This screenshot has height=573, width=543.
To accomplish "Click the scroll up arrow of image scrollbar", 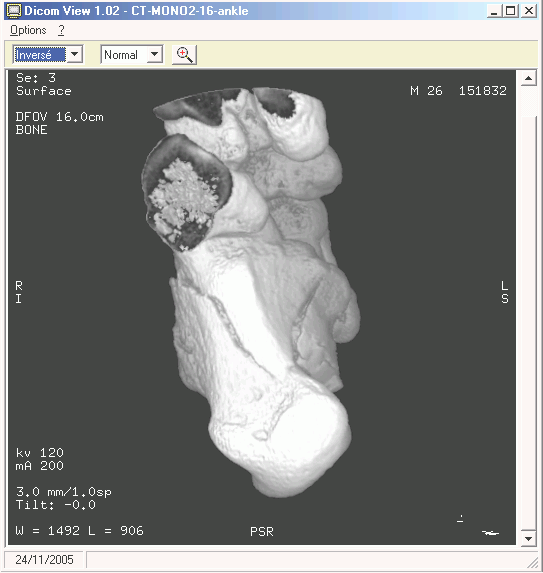I will pyautogui.click(x=528, y=78).
